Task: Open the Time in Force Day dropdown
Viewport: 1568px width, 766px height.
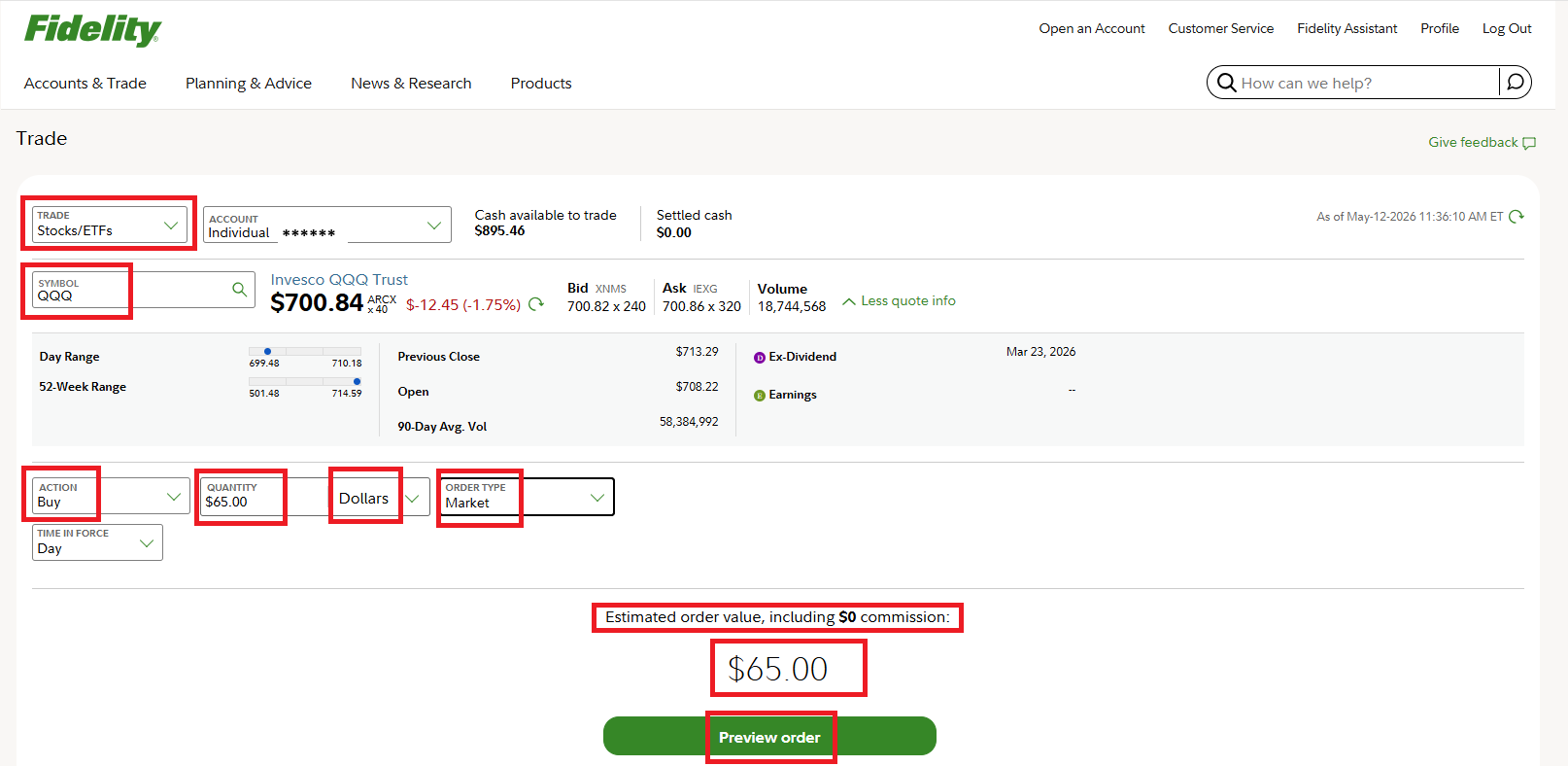Action: click(97, 542)
